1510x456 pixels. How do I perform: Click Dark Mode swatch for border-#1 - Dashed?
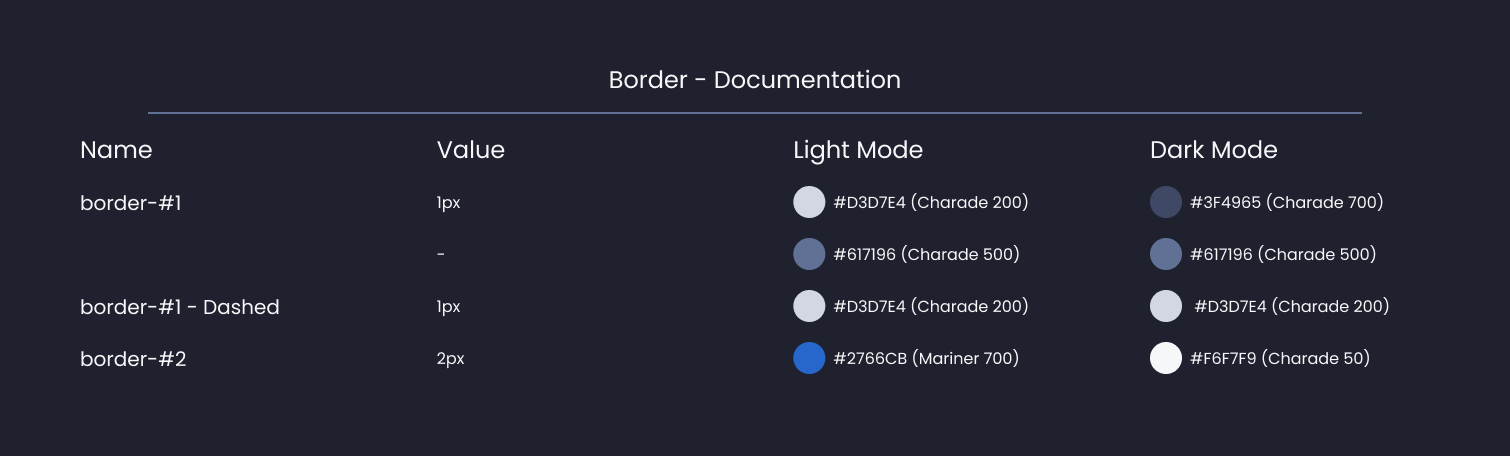point(1166,306)
